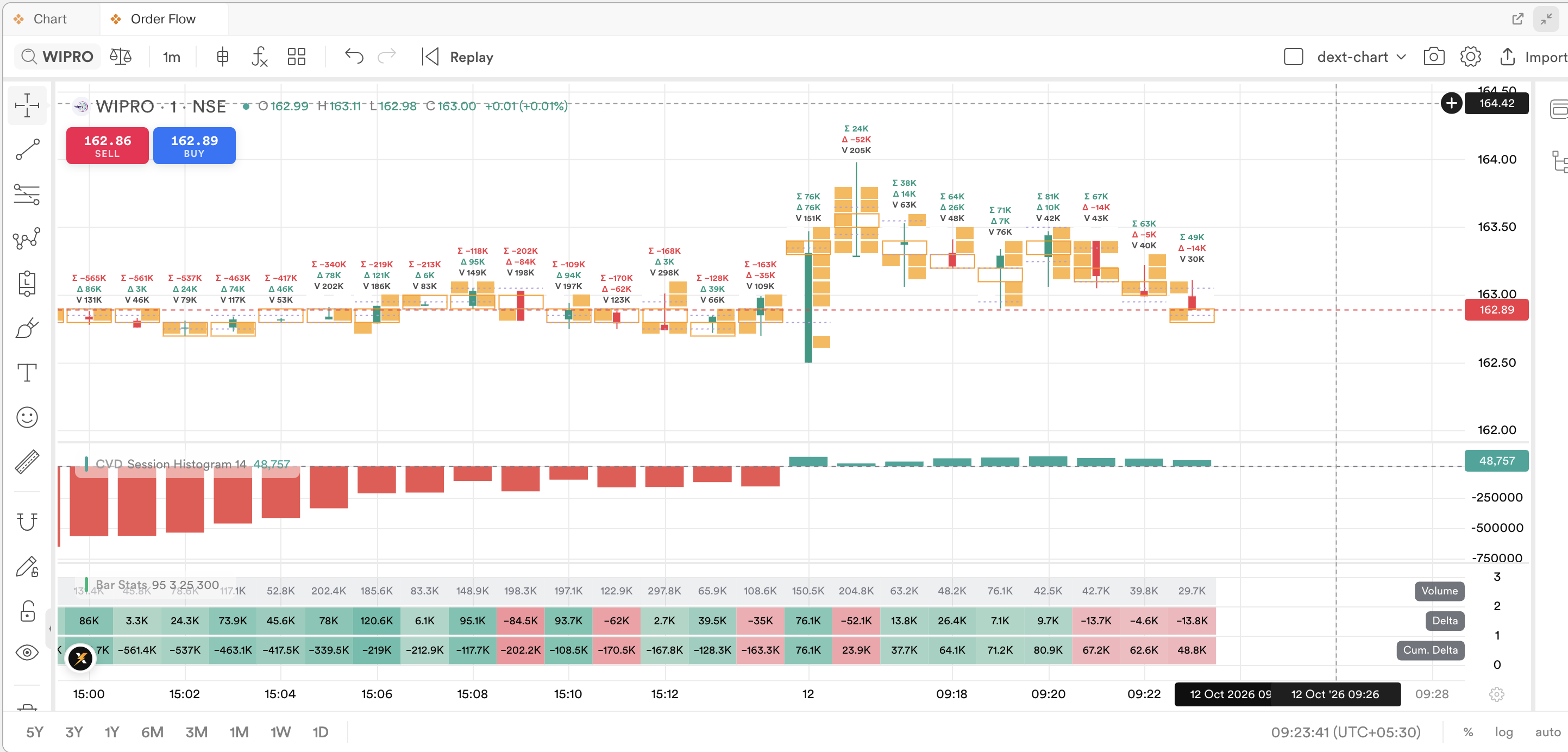Undo the last chart action
This screenshot has width=1568, height=752.
point(354,57)
